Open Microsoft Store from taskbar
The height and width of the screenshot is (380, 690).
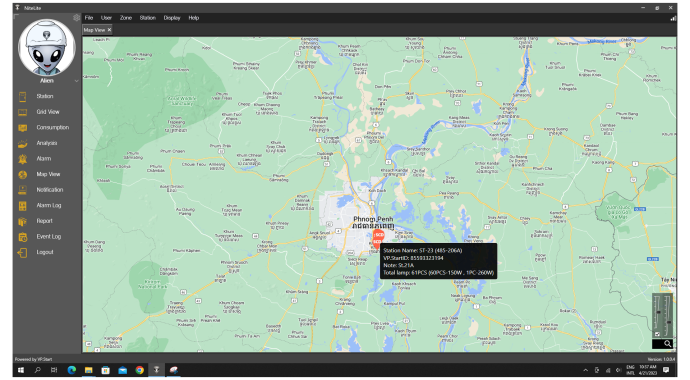106,370
